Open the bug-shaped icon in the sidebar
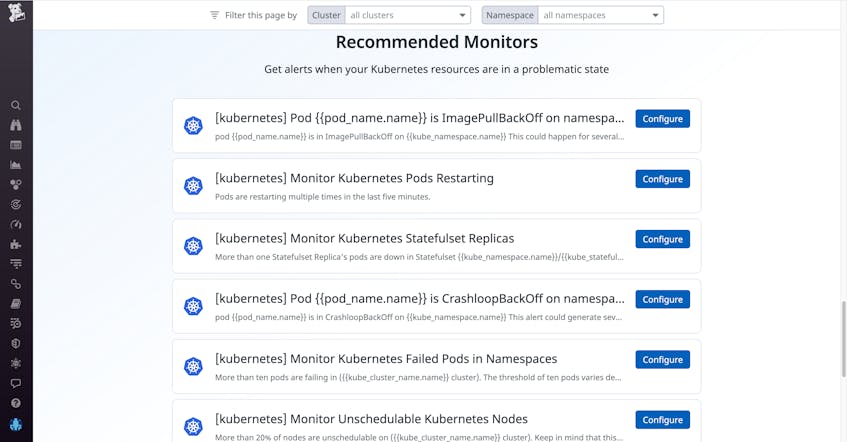The height and width of the screenshot is (442, 847). point(16,363)
